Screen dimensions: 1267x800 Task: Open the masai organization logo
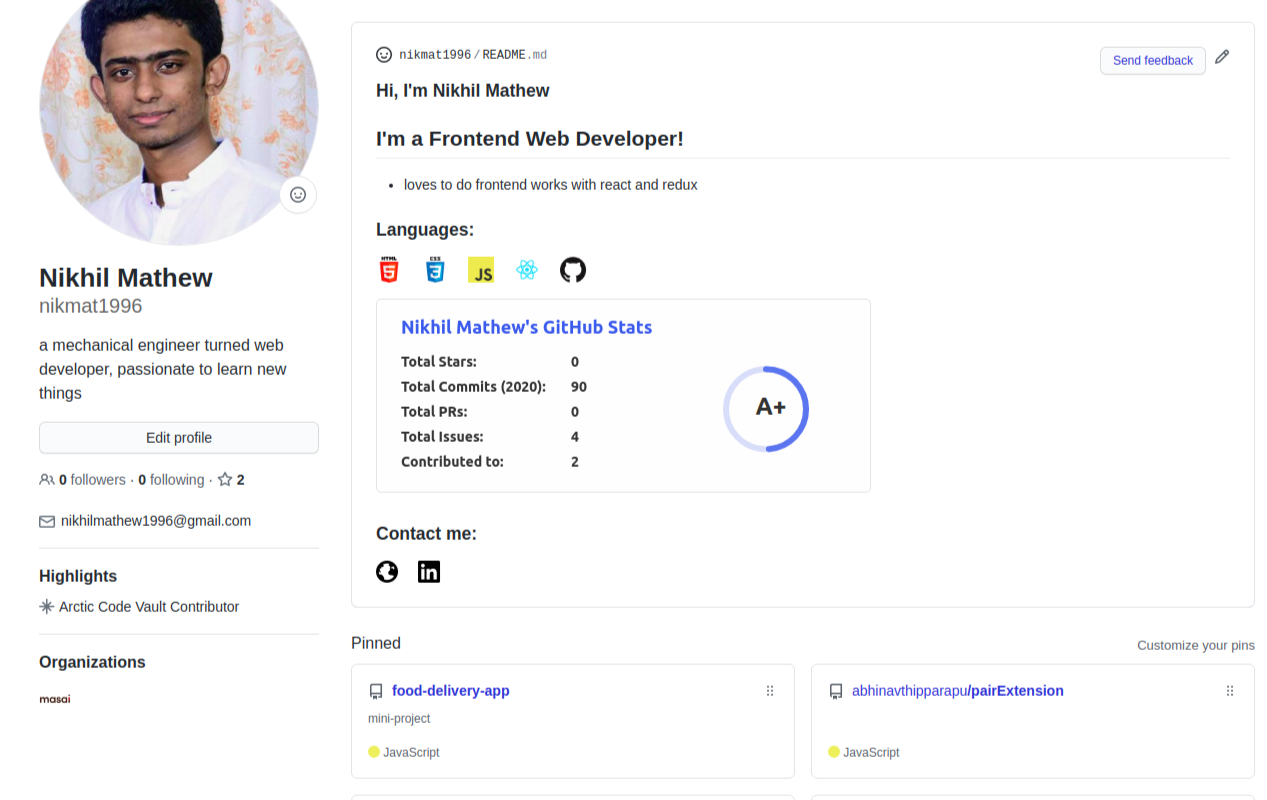point(55,699)
